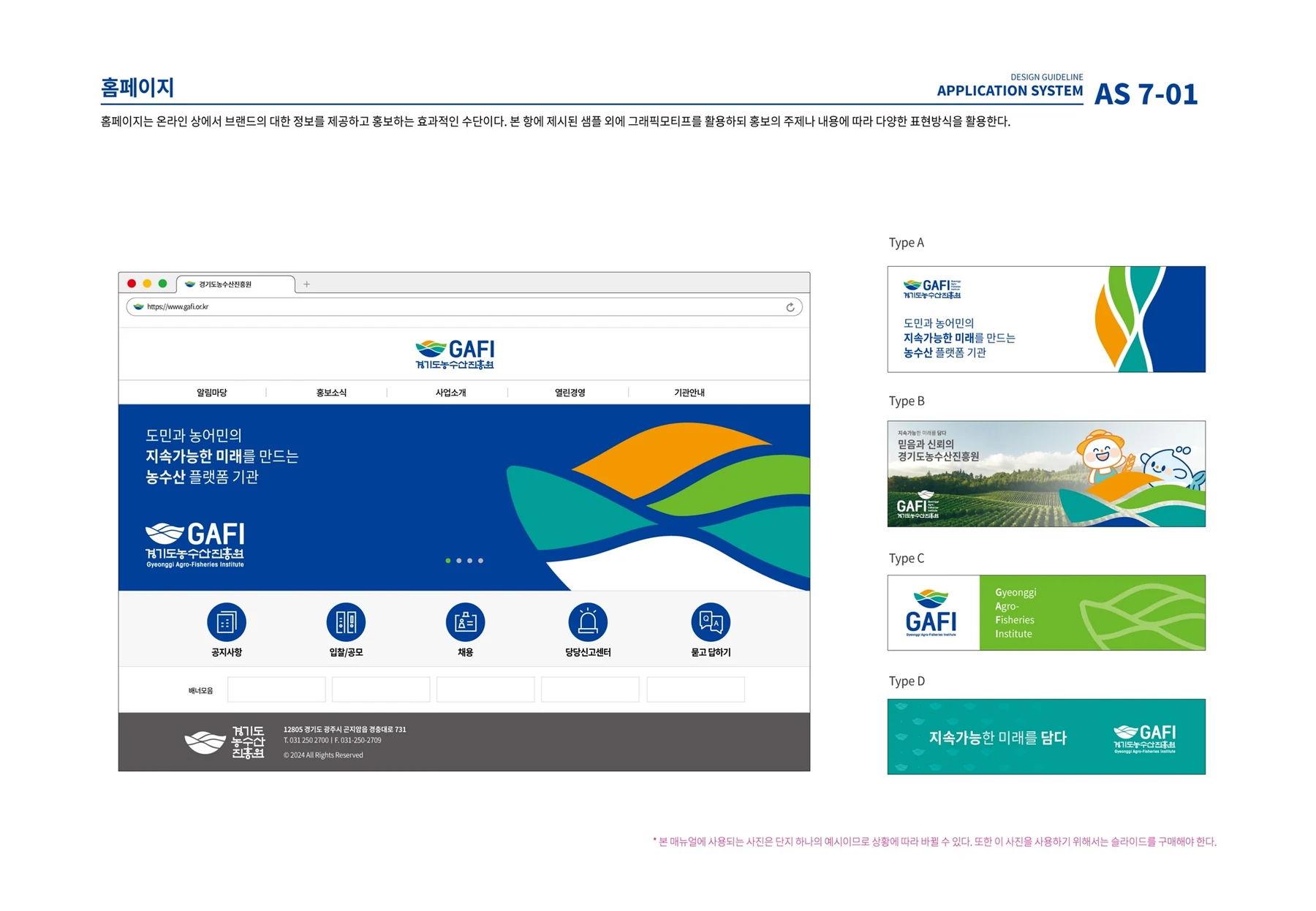Click the 공지사항 notice icon

227,622
